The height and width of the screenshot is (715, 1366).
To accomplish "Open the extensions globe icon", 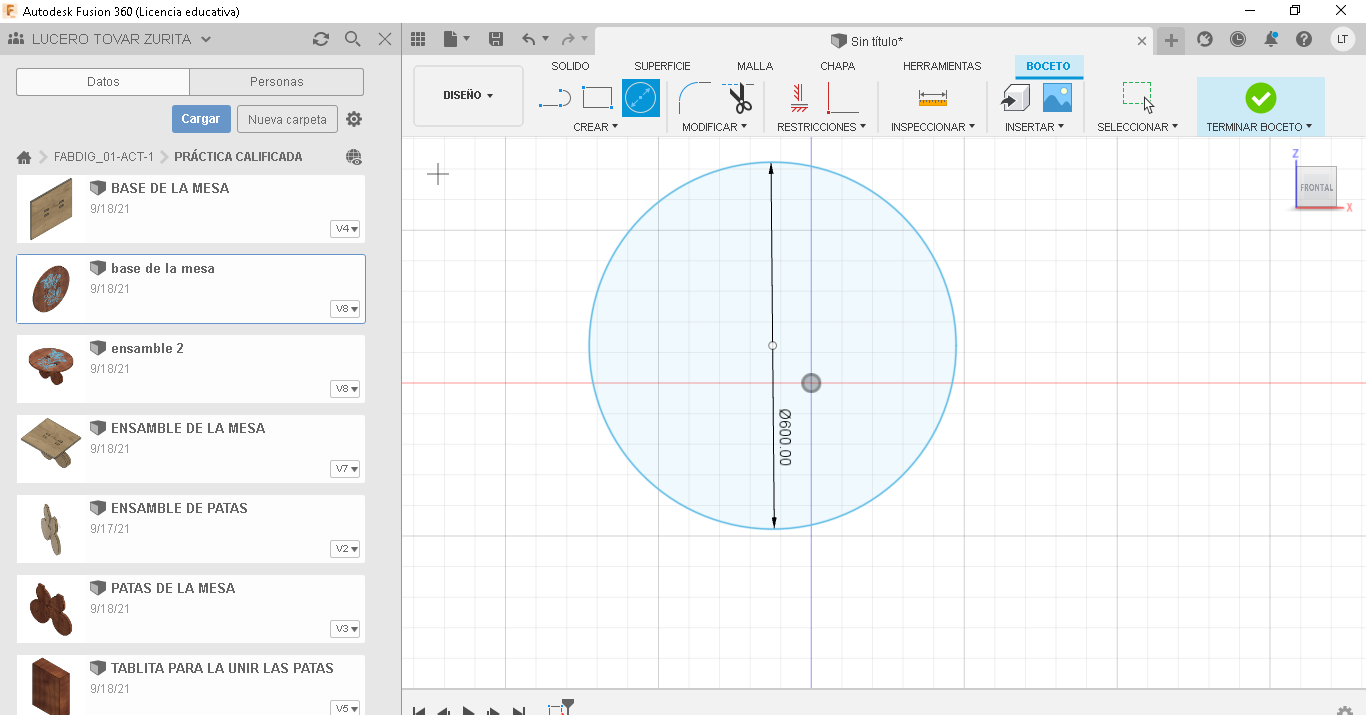I will coord(1205,39).
